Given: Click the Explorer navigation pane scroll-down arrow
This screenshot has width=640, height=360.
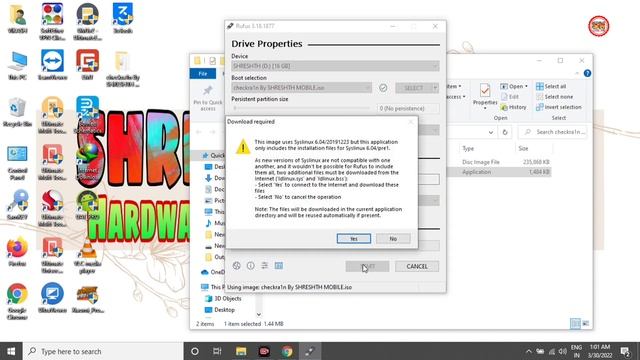Looking at the screenshot, I should pyautogui.click(x=259, y=314).
